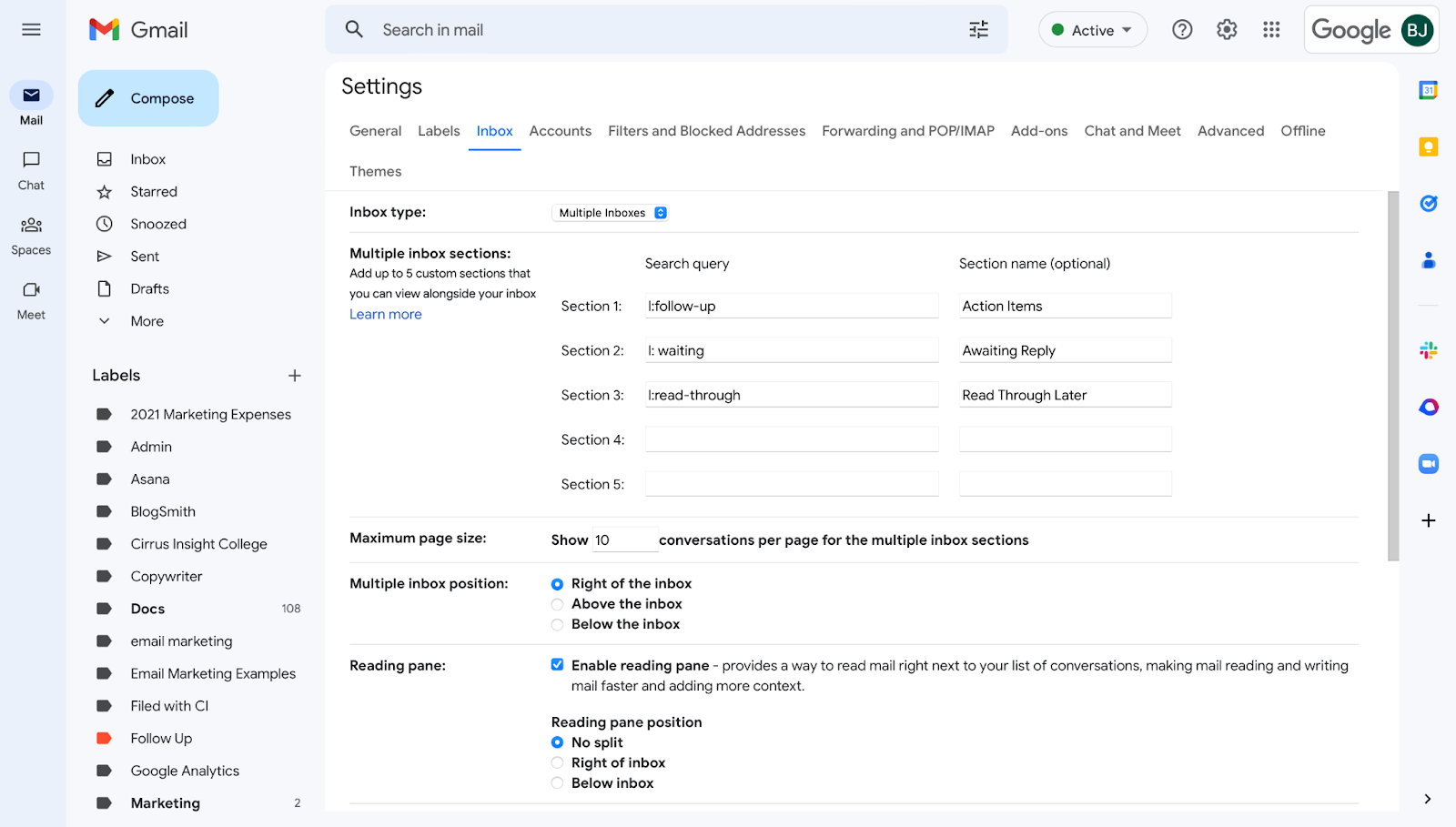The width and height of the screenshot is (1456, 827).
Task: Open the Inbox type dropdown
Action: coord(611,213)
